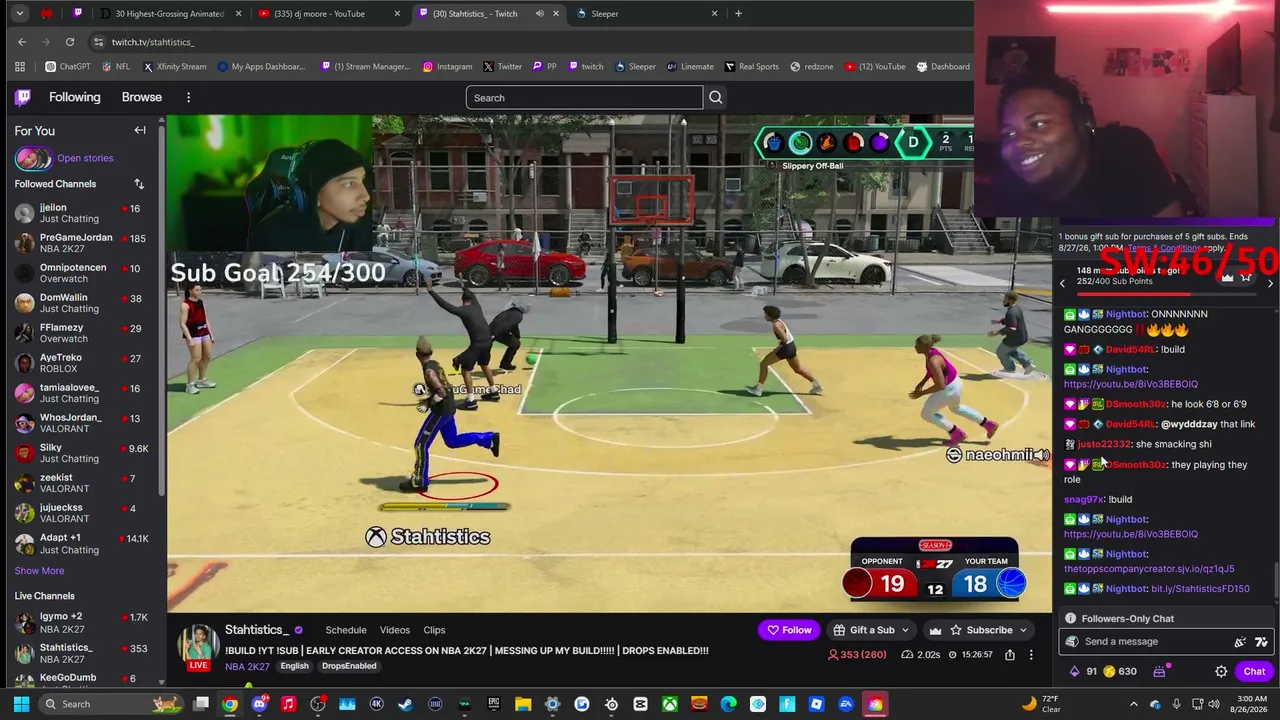Viewport: 1280px width, 720px height.
Task: Open stream options three-dot menu
Action: point(1032,655)
